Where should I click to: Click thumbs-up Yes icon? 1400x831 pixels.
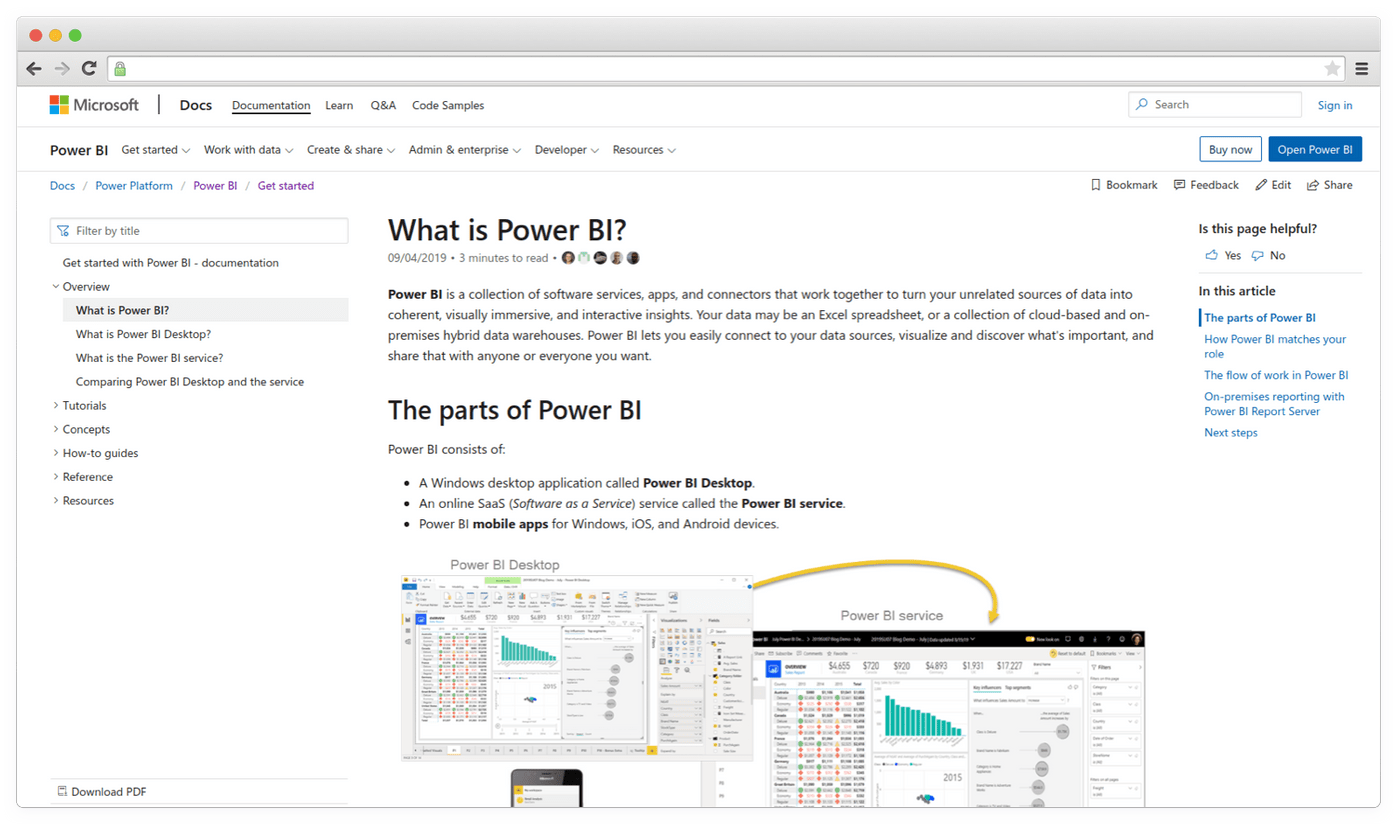coord(1212,255)
